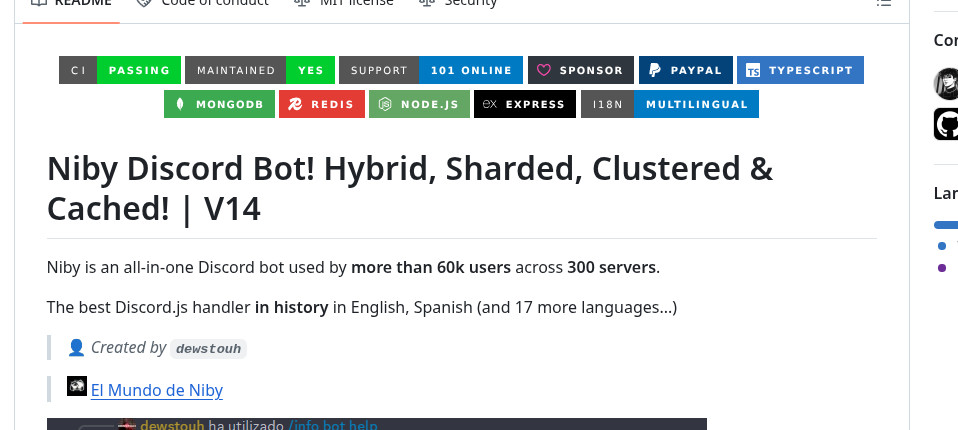
Task: Click the 'Created by' text
Action: pyautogui.click(x=128, y=348)
